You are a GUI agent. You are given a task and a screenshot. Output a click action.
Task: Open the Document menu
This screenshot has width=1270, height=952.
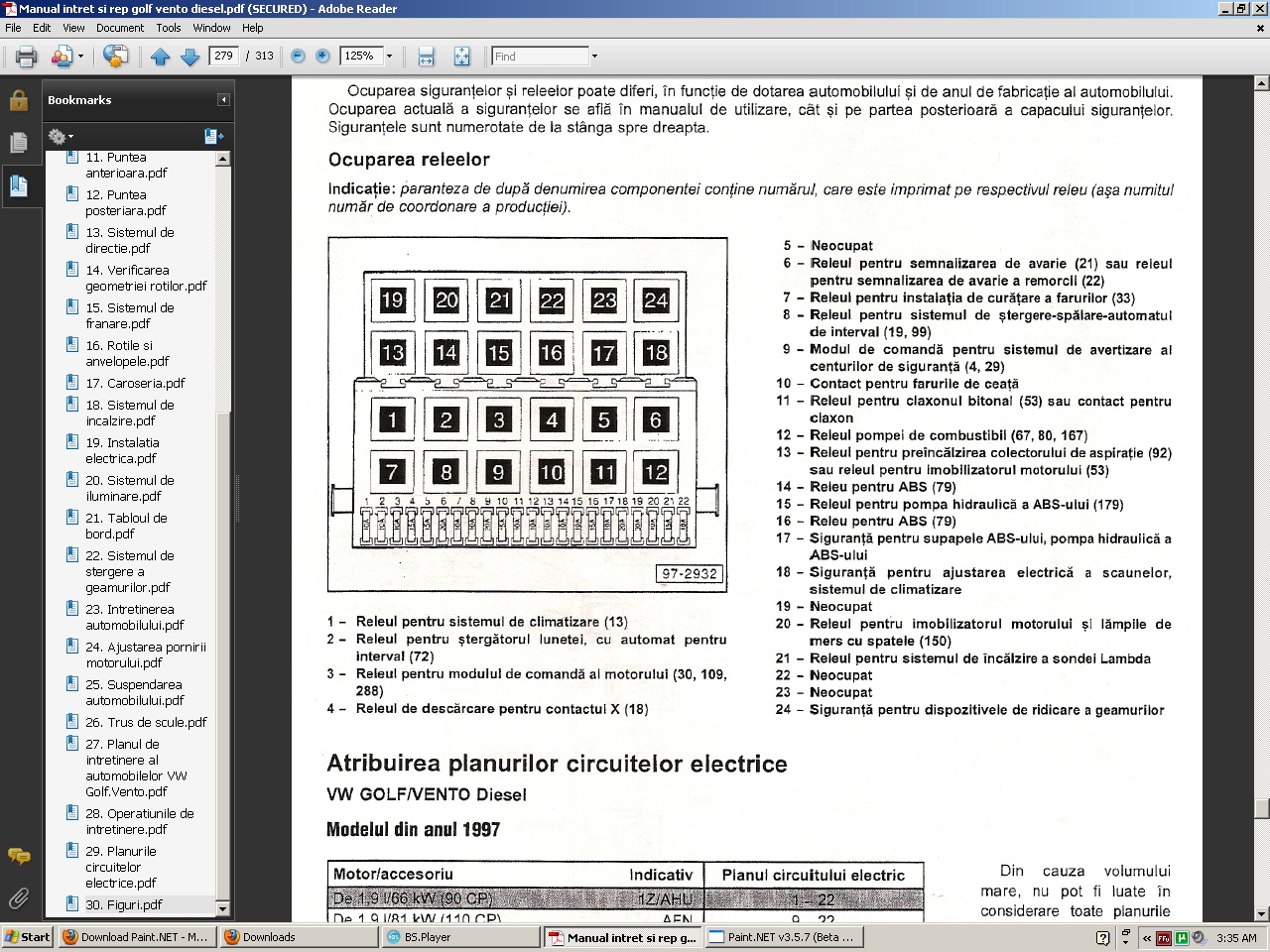point(120,28)
